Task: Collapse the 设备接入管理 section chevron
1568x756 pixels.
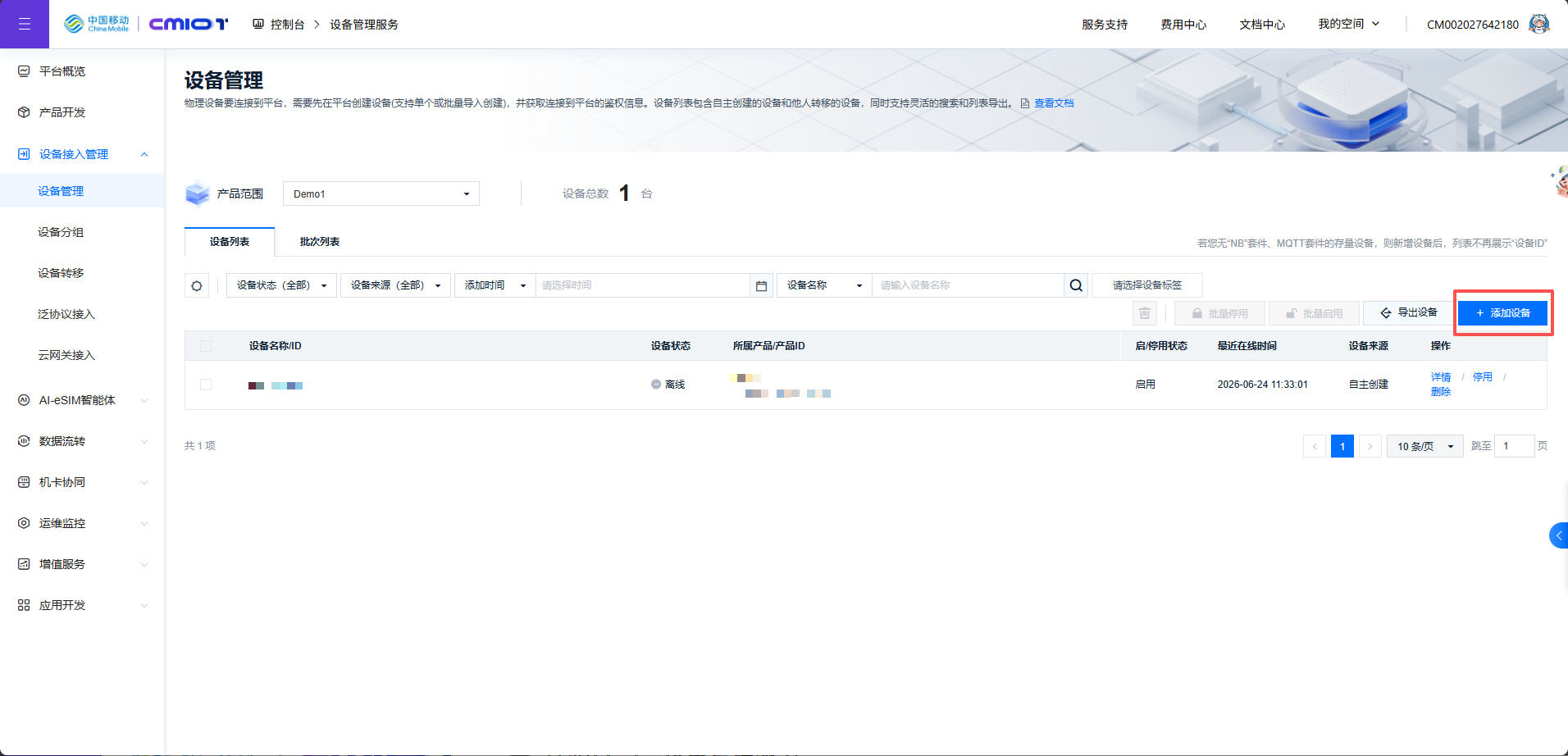Action: pos(144,154)
